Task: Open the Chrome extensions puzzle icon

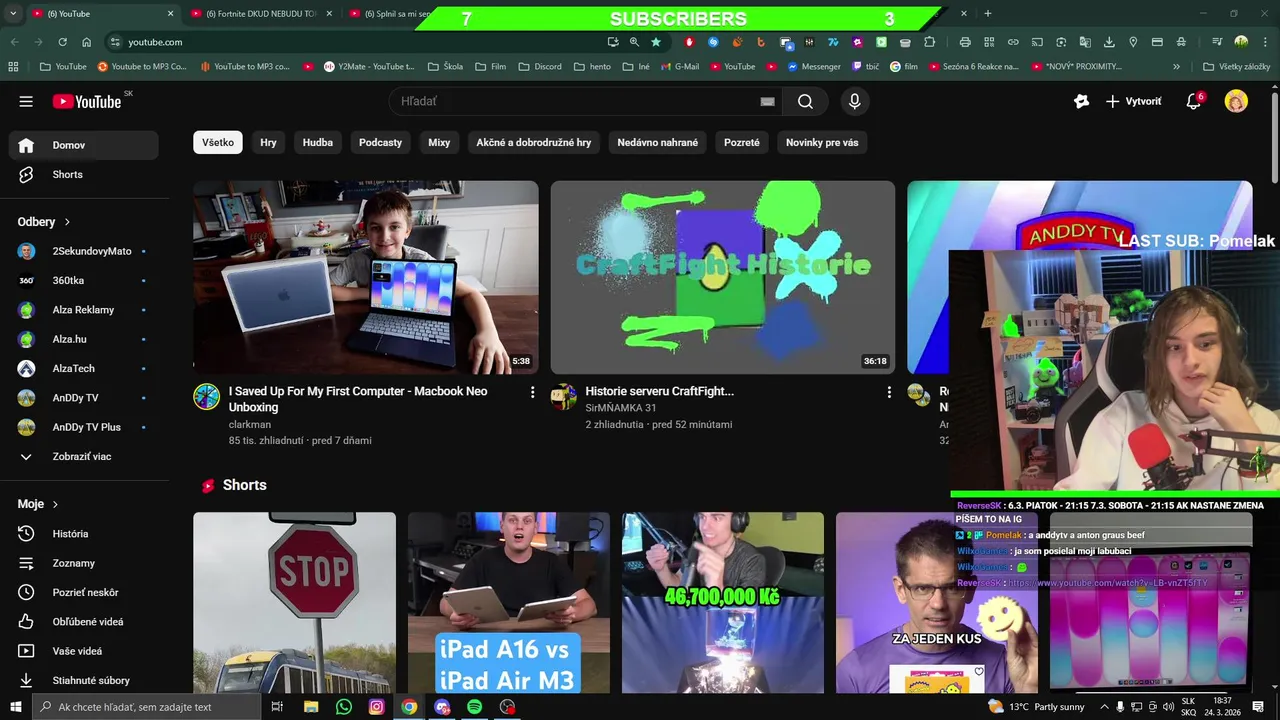Action: click(930, 42)
